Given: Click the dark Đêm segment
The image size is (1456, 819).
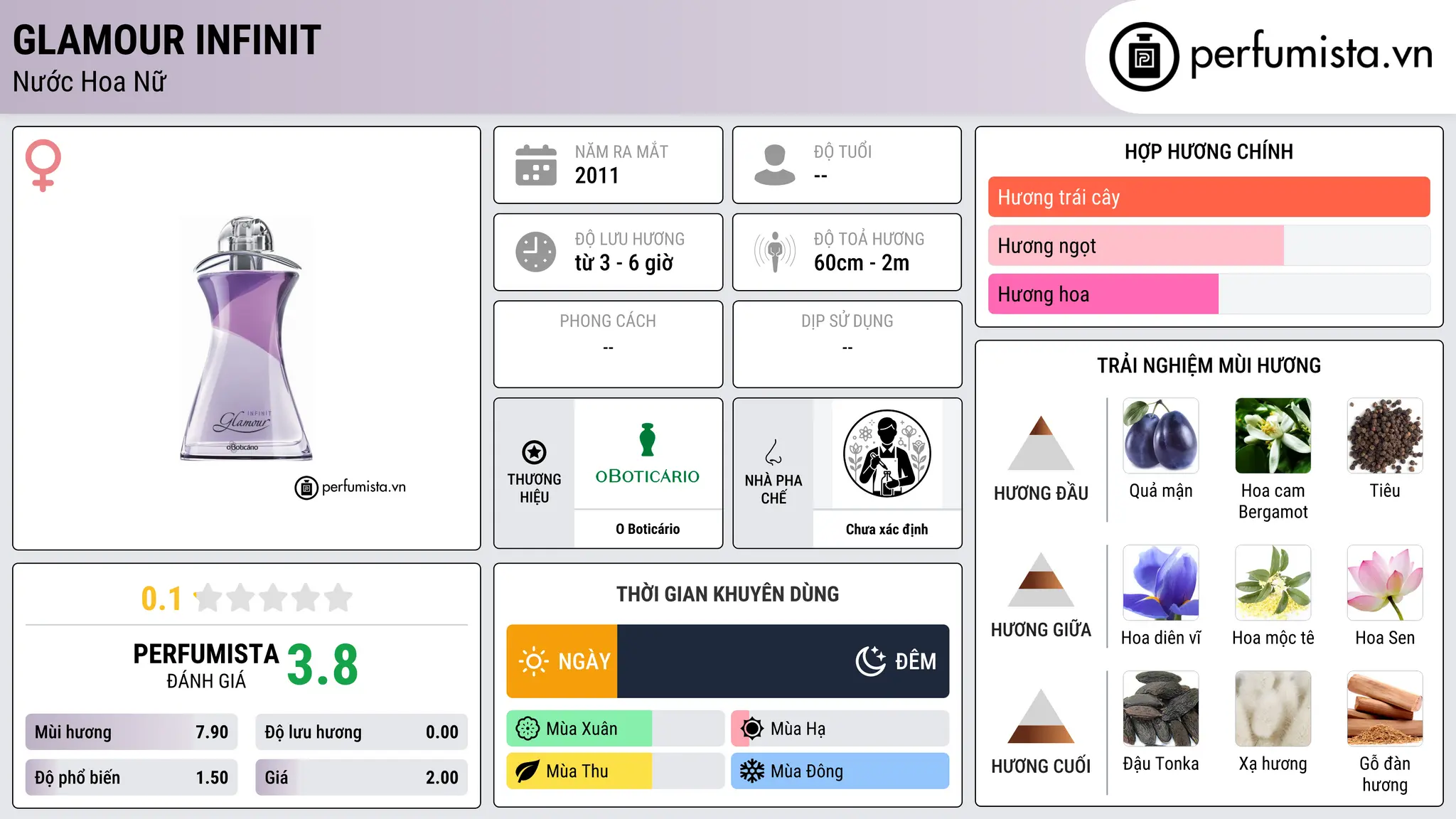Looking at the screenshot, I should click(783, 661).
